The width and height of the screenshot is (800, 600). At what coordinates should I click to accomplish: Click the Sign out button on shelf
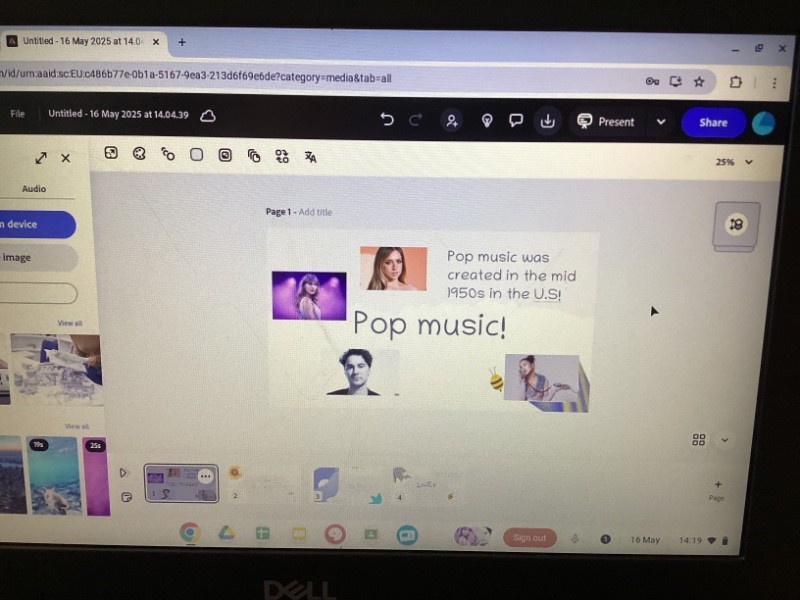tap(530, 538)
